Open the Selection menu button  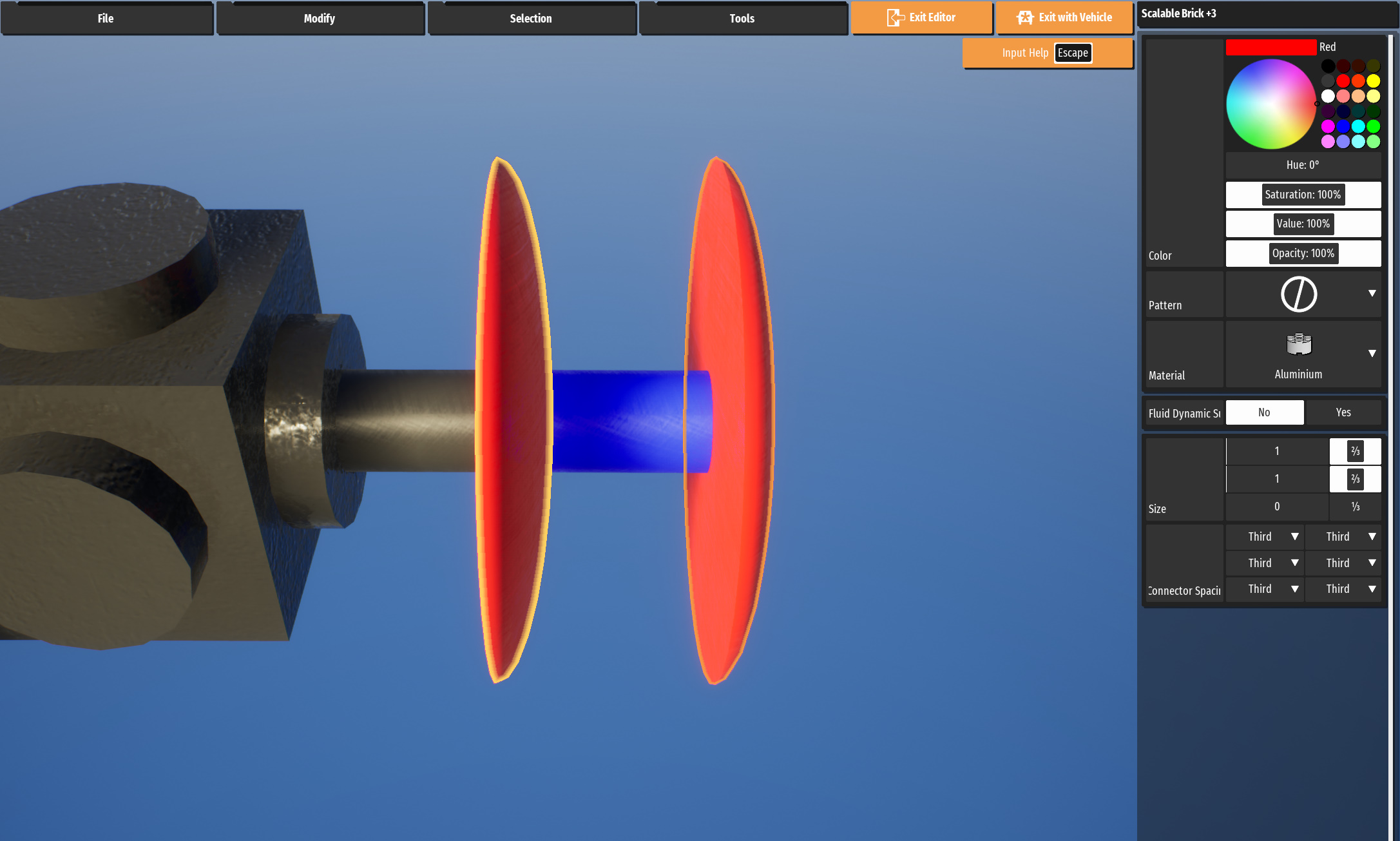(531, 18)
